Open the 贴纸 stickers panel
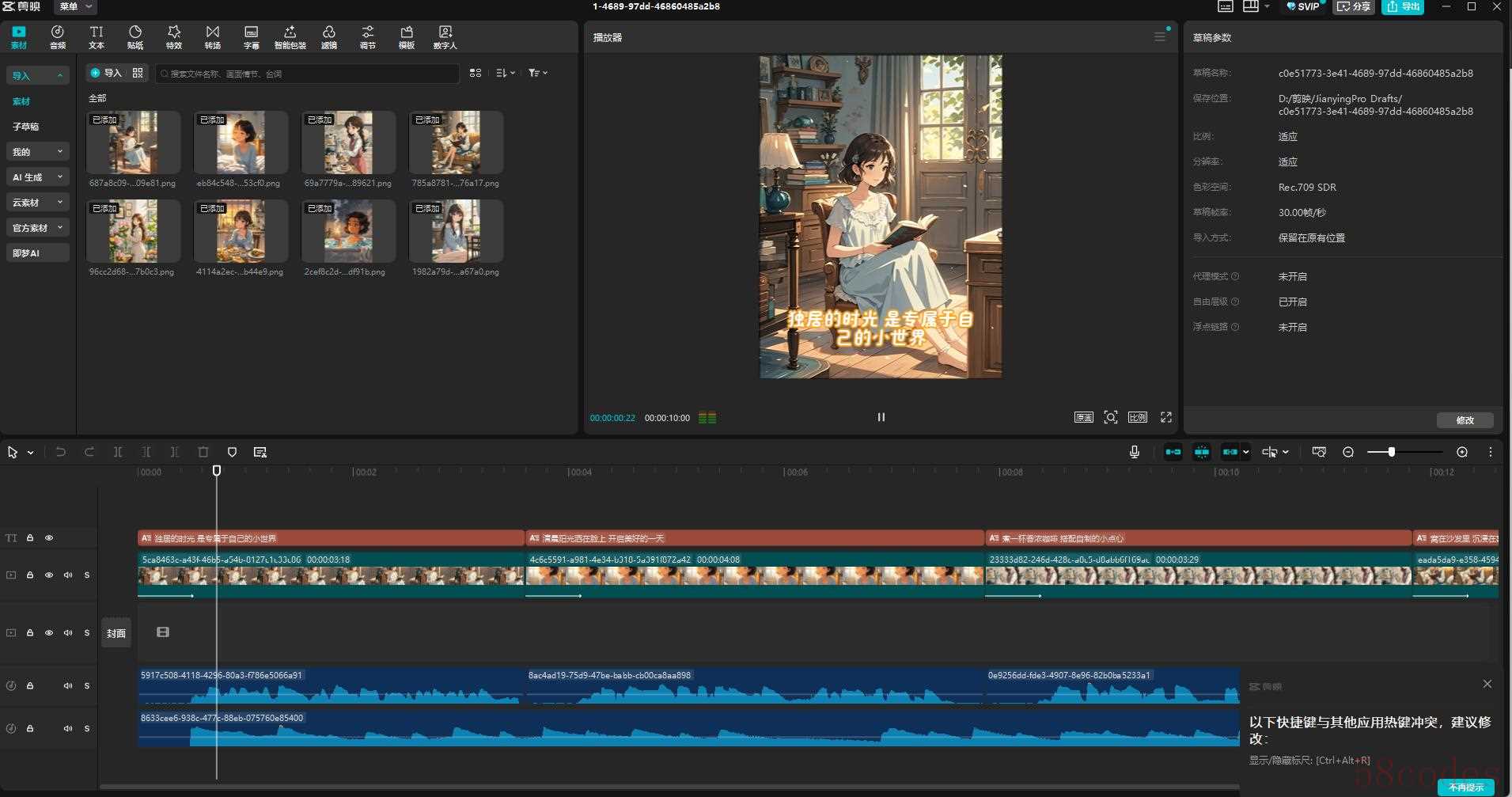The width and height of the screenshot is (1512, 797). pyautogui.click(x=135, y=36)
